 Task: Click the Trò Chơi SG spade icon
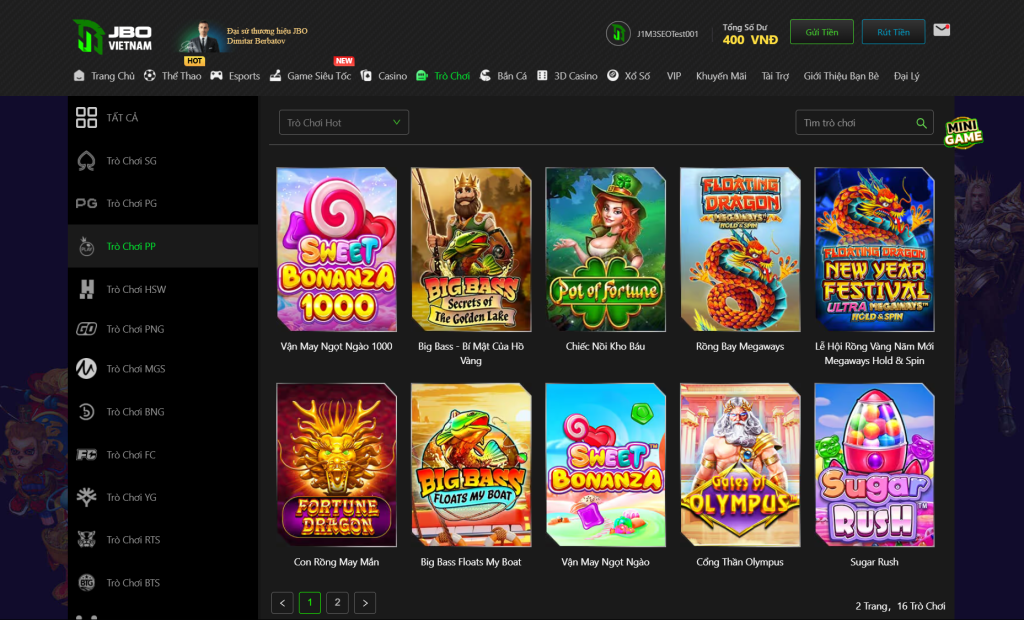click(86, 161)
